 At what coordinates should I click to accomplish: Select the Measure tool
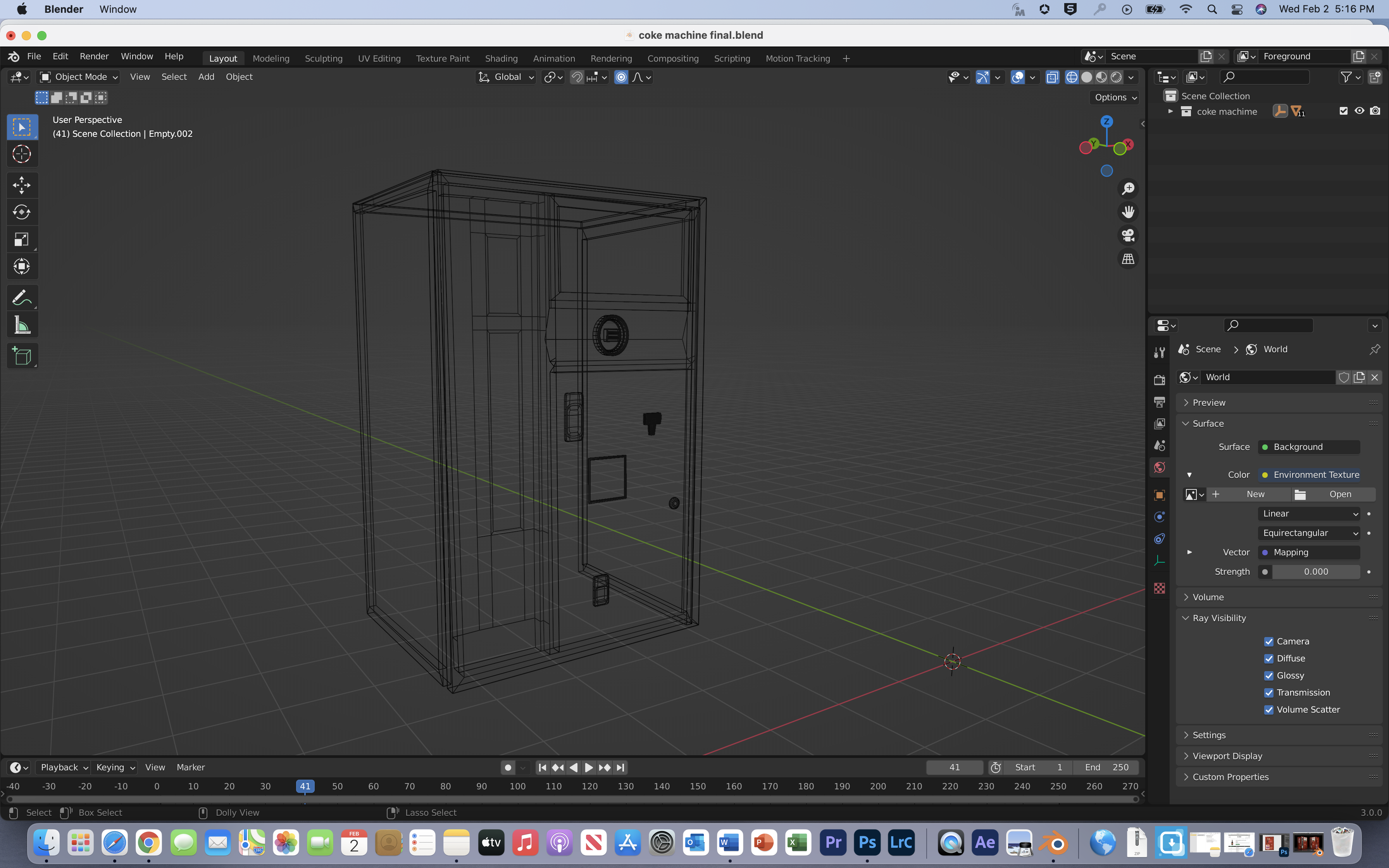[22, 325]
